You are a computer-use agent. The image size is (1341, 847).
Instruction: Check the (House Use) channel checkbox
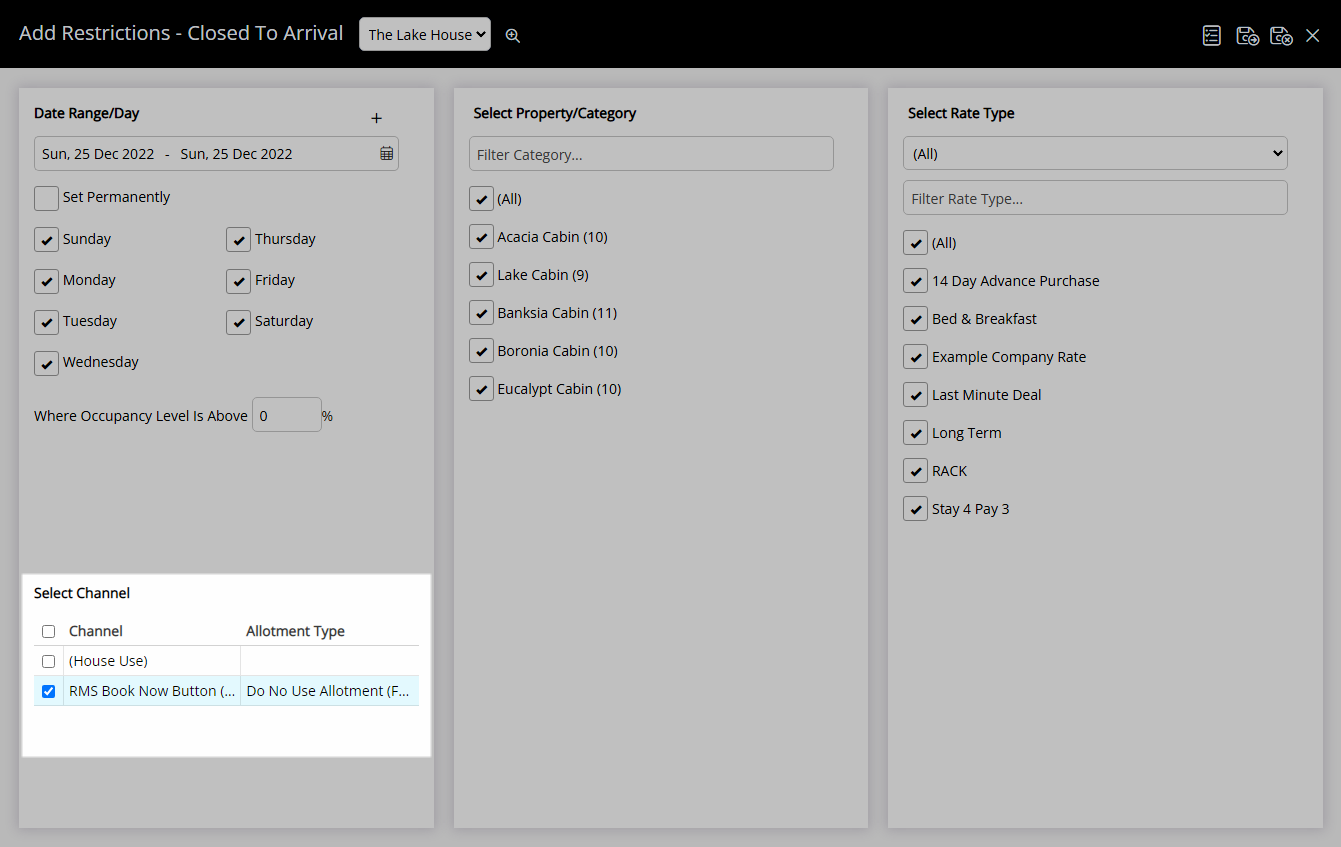coord(48,662)
